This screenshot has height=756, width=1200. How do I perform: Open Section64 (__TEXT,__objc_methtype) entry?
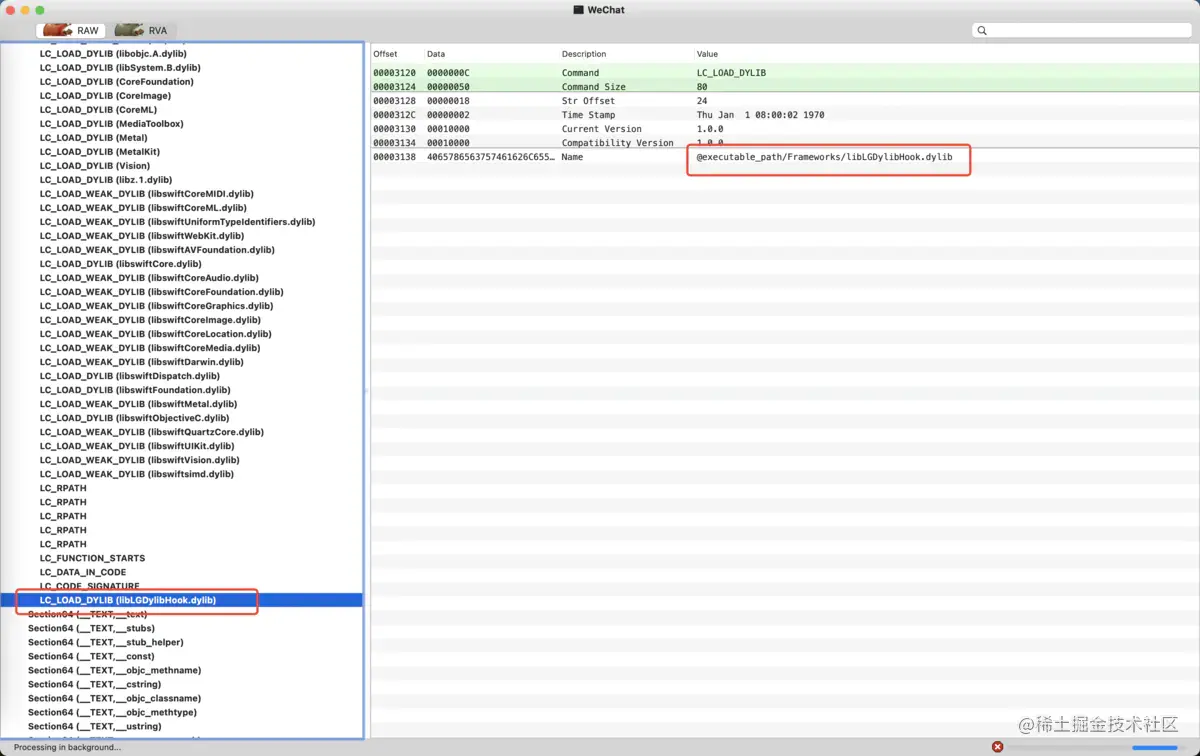point(113,712)
